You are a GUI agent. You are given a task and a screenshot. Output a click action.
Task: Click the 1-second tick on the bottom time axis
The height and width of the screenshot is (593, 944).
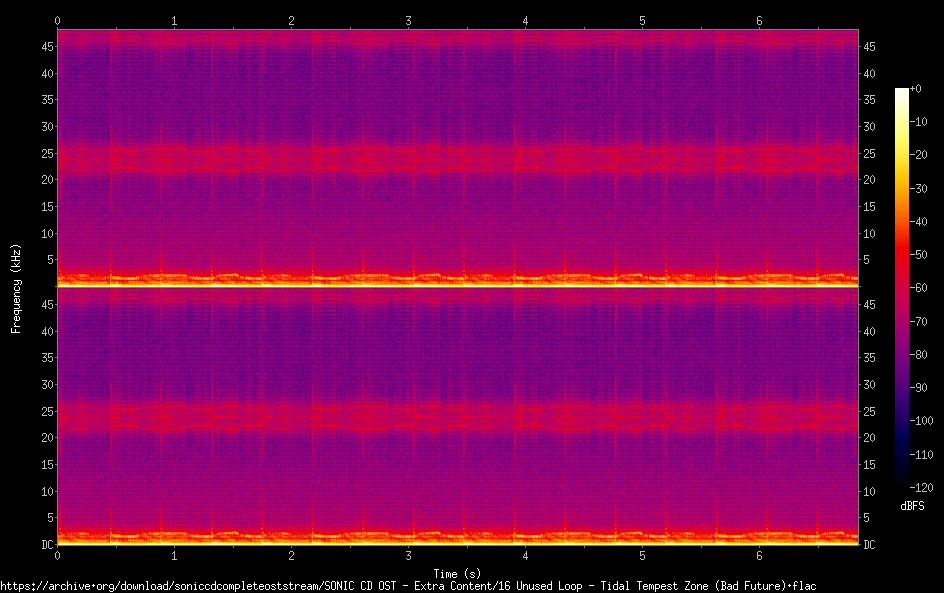click(175, 555)
